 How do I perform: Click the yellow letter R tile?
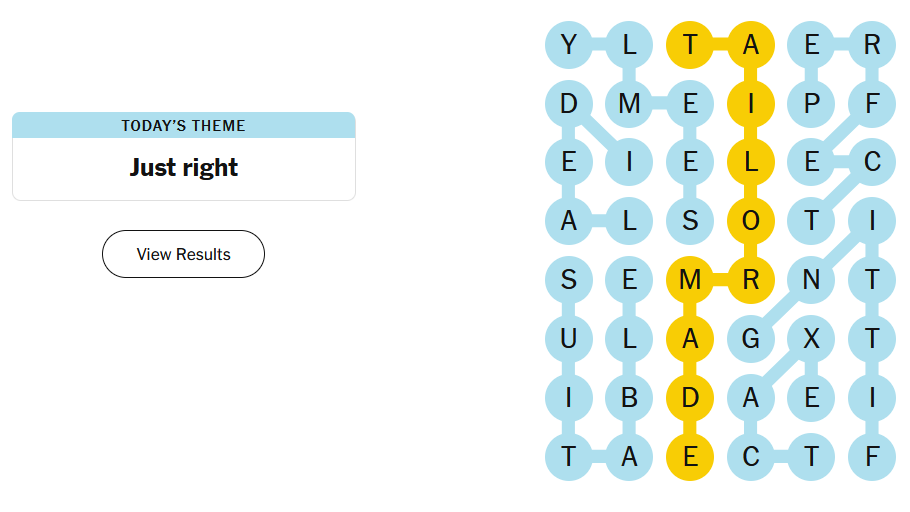point(751,280)
